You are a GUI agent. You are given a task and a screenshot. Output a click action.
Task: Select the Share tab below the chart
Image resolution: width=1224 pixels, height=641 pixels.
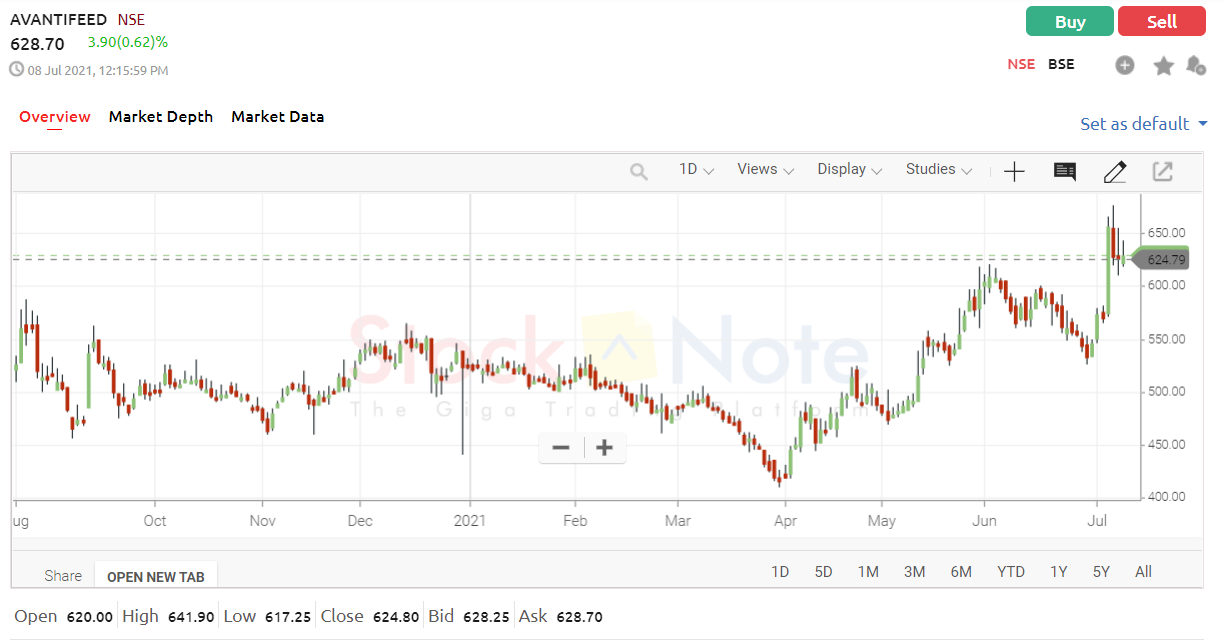coord(63,576)
